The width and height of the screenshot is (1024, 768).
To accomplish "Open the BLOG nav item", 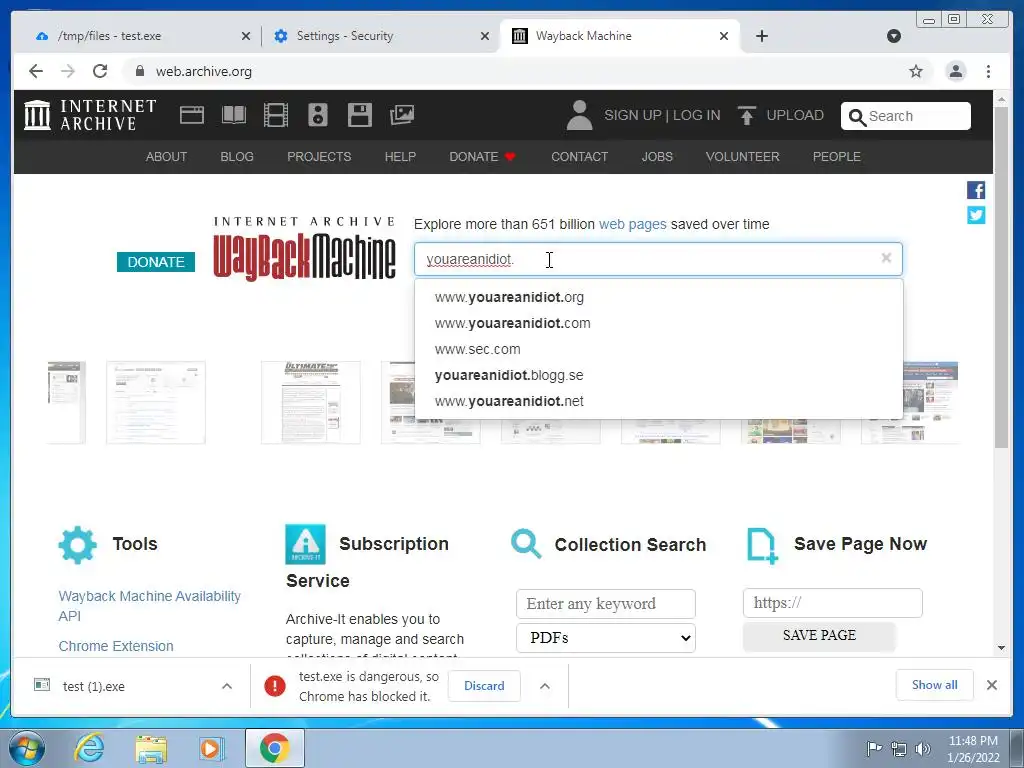I will point(237,157).
